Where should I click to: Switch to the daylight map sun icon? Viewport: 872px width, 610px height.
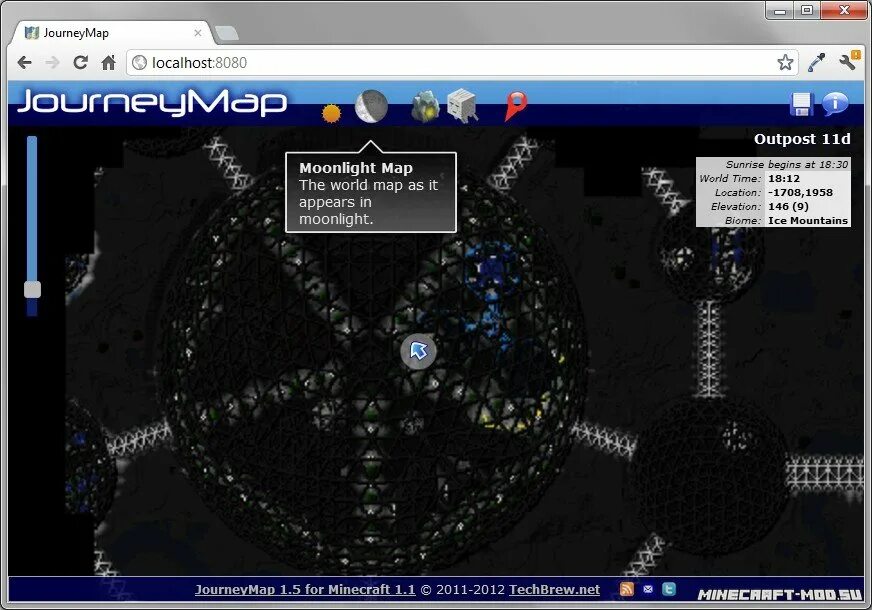tap(331, 113)
